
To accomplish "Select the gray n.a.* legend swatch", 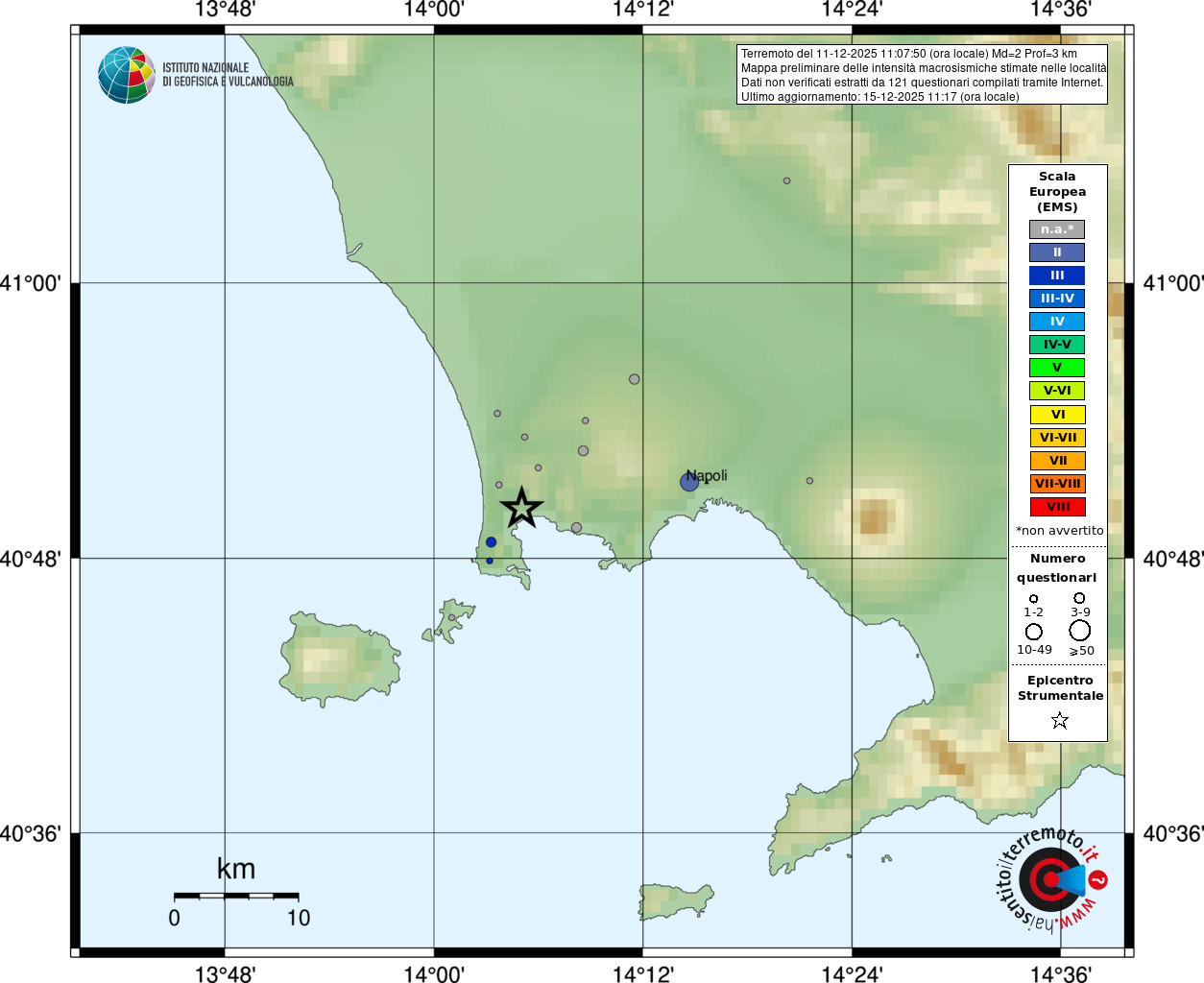I will (x=1057, y=229).
